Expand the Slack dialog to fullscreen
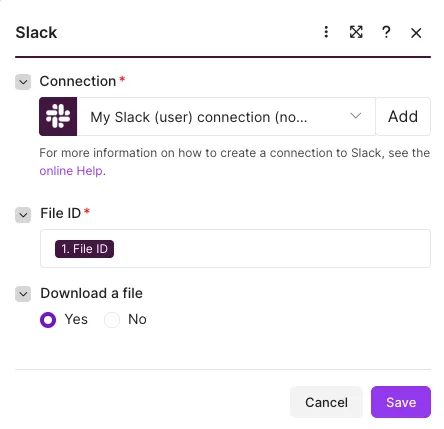This screenshot has width=444, height=429. (x=356, y=32)
